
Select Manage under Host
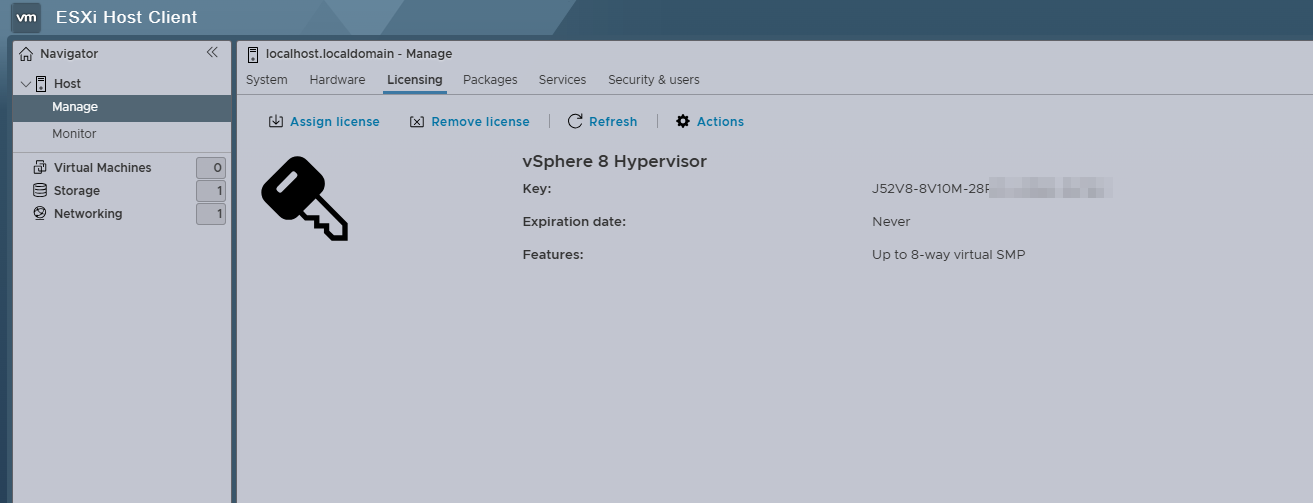coord(75,107)
